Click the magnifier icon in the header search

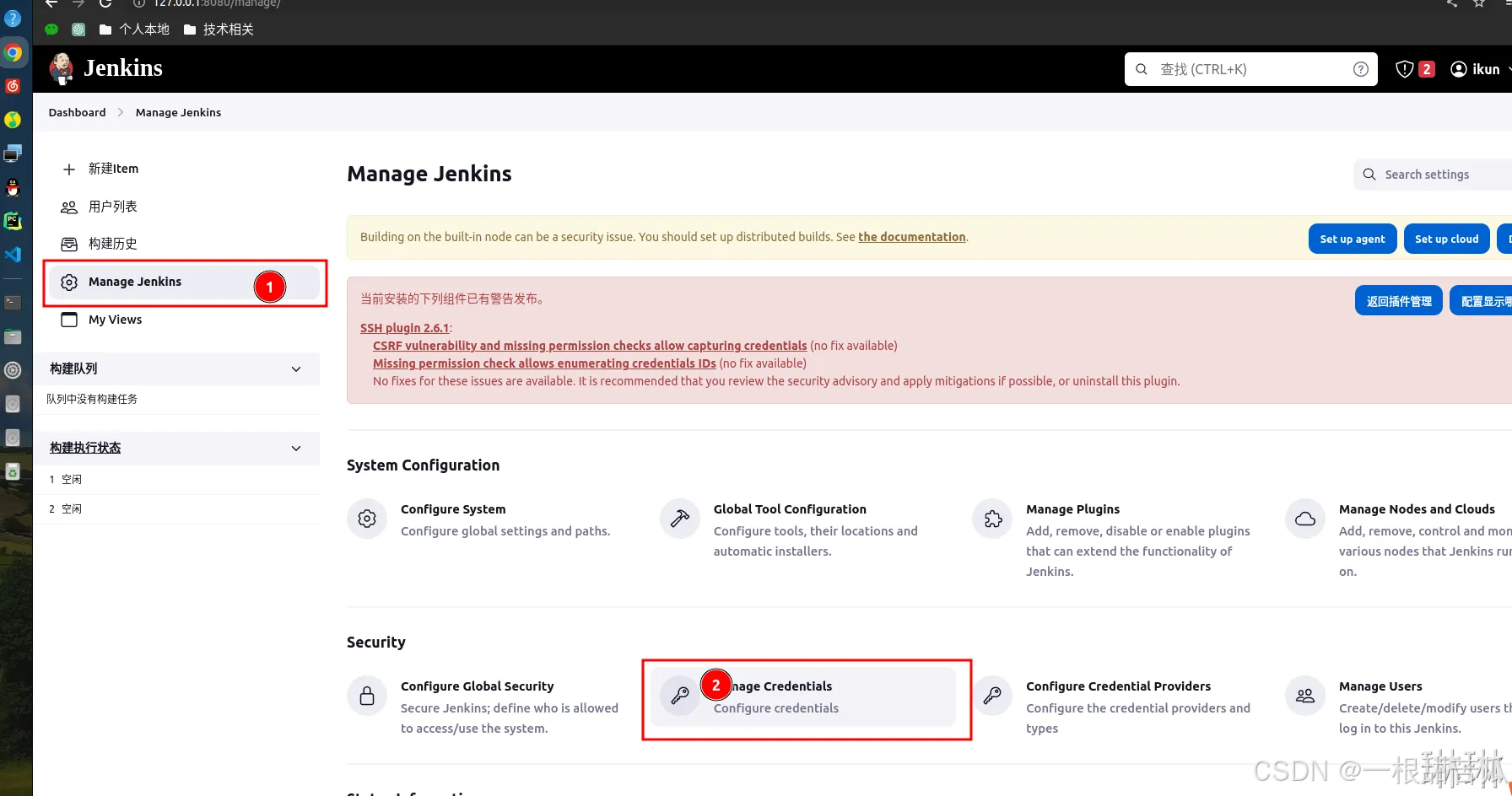tap(1142, 69)
